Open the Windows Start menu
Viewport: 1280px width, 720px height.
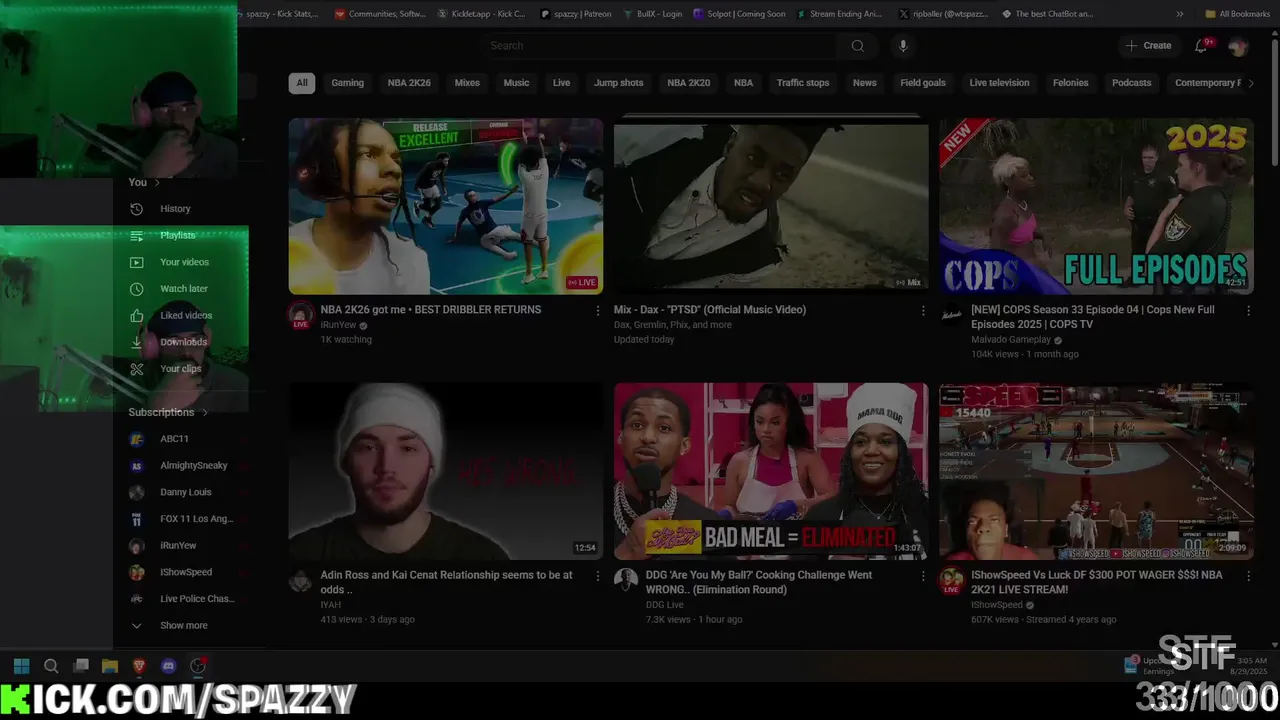click(x=21, y=666)
